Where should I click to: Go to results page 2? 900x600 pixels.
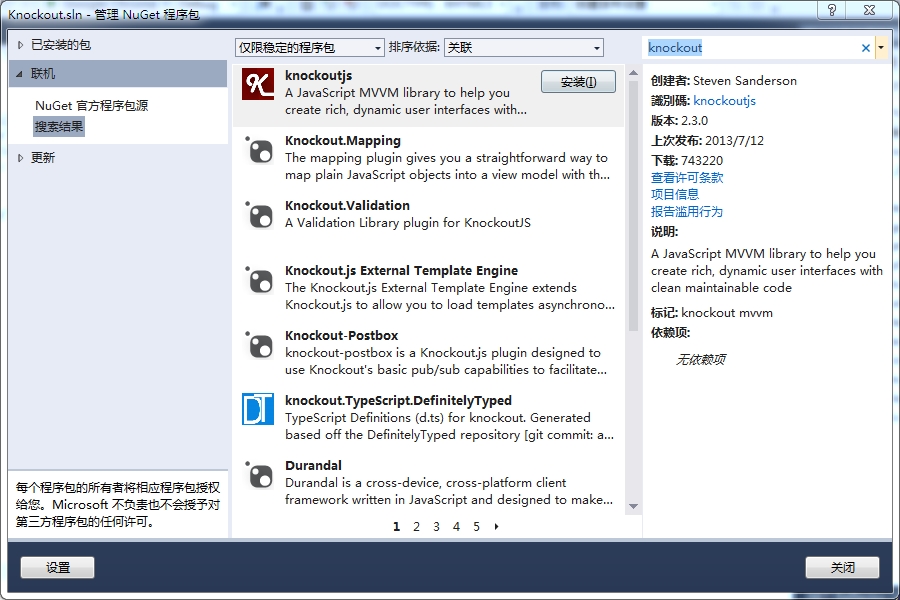click(416, 527)
